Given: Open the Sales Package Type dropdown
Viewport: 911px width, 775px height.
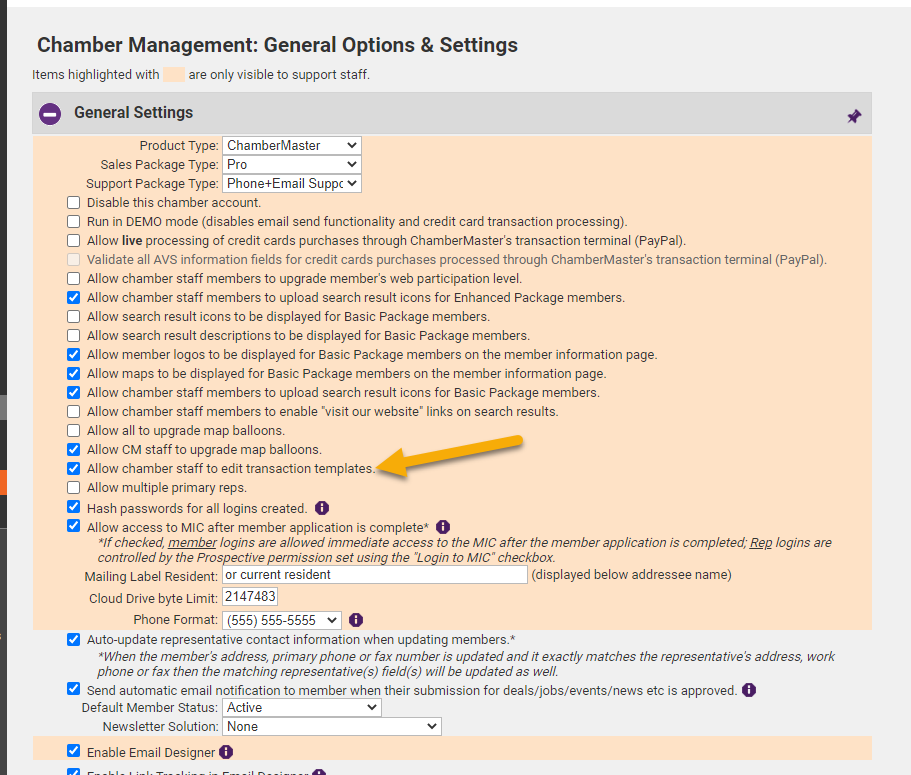Looking at the screenshot, I should click(x=291, y=165).
